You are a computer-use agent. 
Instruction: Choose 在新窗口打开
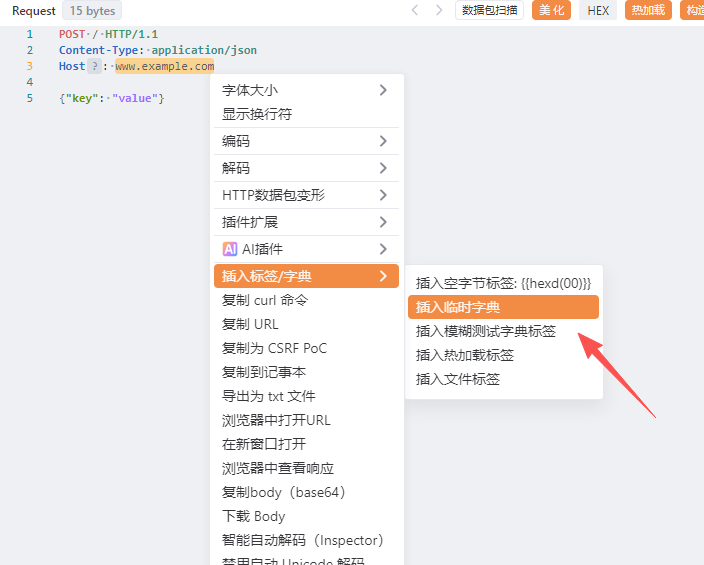(x=307, y=444)
